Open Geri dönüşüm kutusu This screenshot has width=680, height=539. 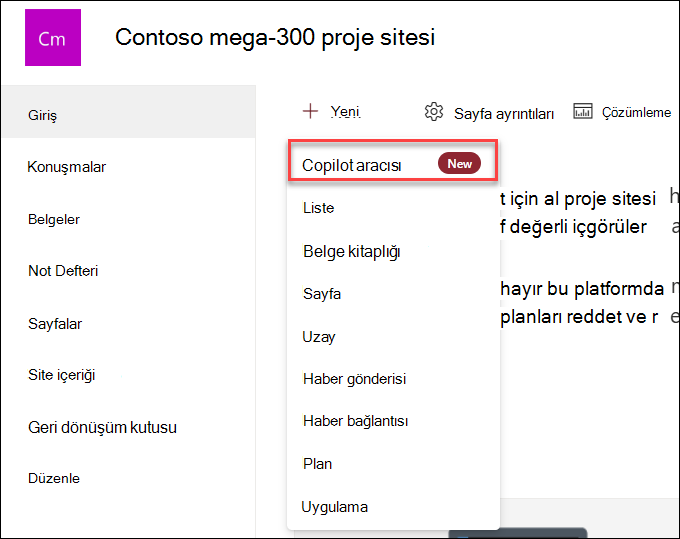[x=102, y=428]
